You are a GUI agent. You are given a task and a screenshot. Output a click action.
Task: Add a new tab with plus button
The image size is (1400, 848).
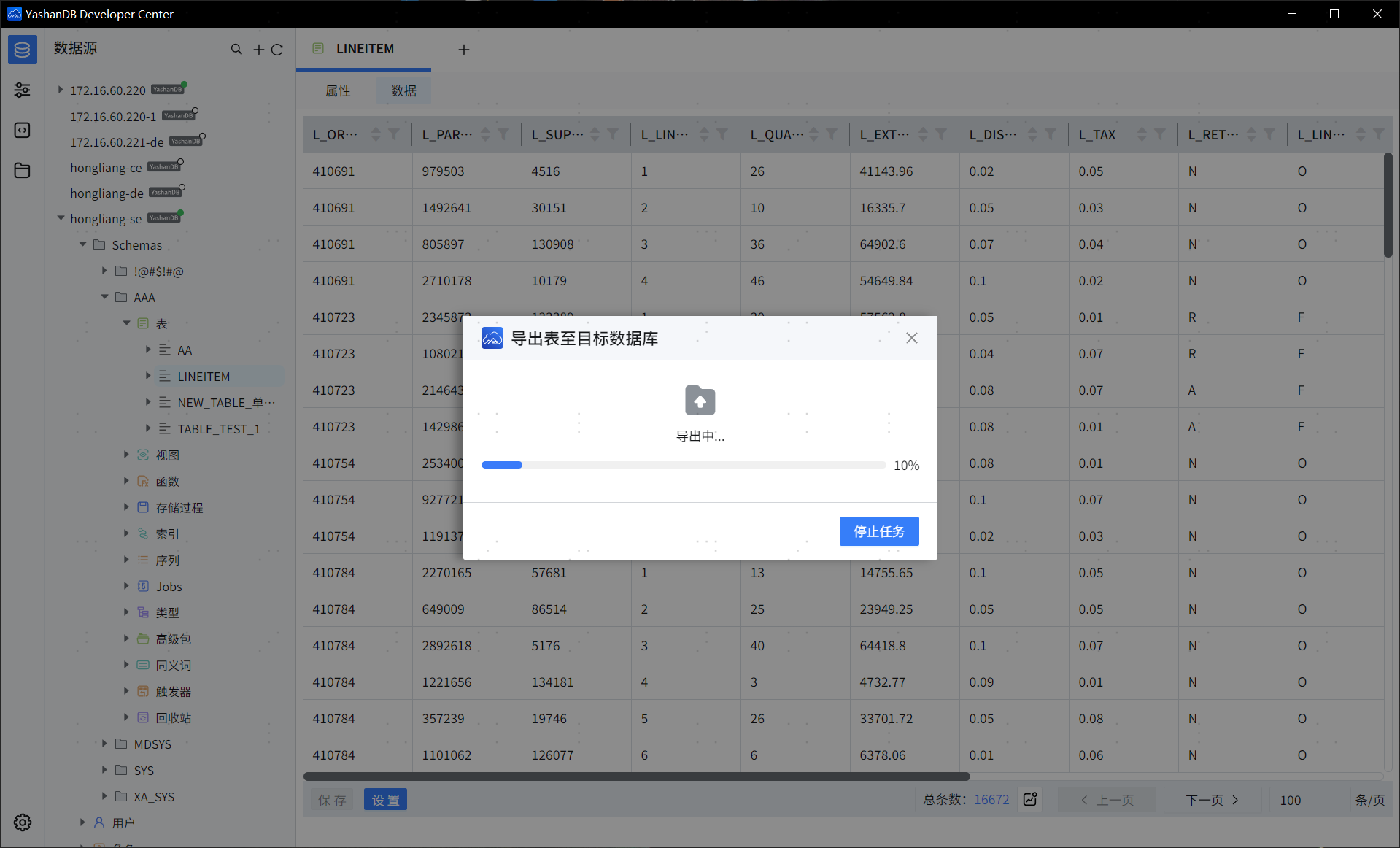(x=464, y=50)
